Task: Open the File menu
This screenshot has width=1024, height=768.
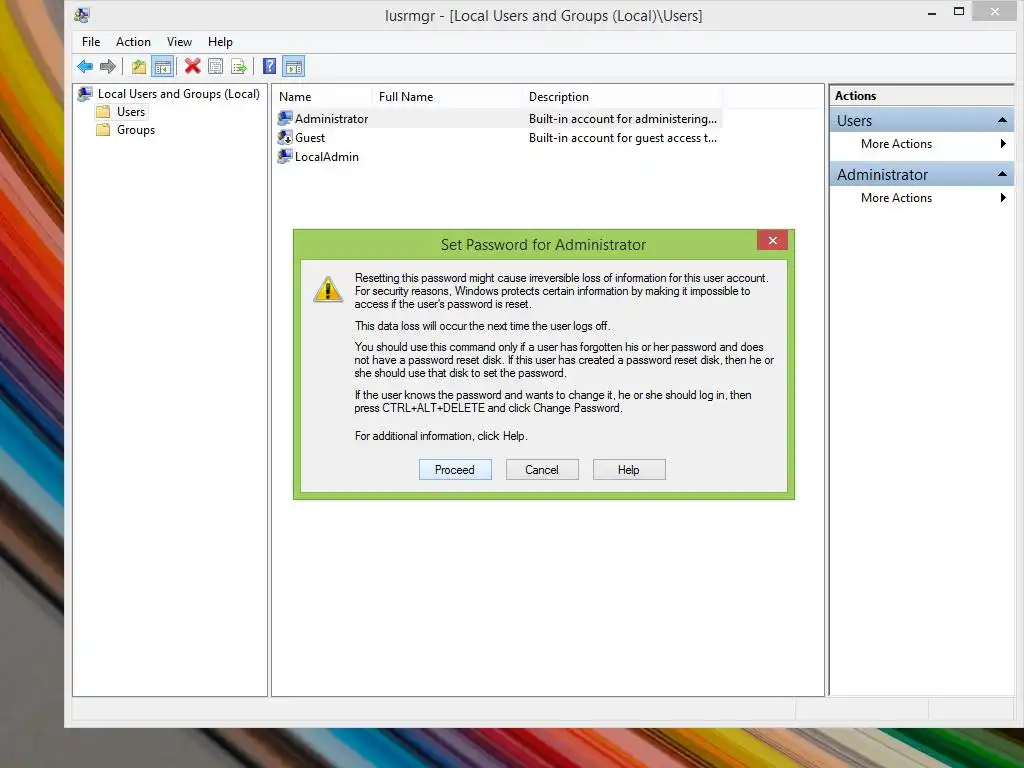Action: pyautogui.click(x=91, y=42)
